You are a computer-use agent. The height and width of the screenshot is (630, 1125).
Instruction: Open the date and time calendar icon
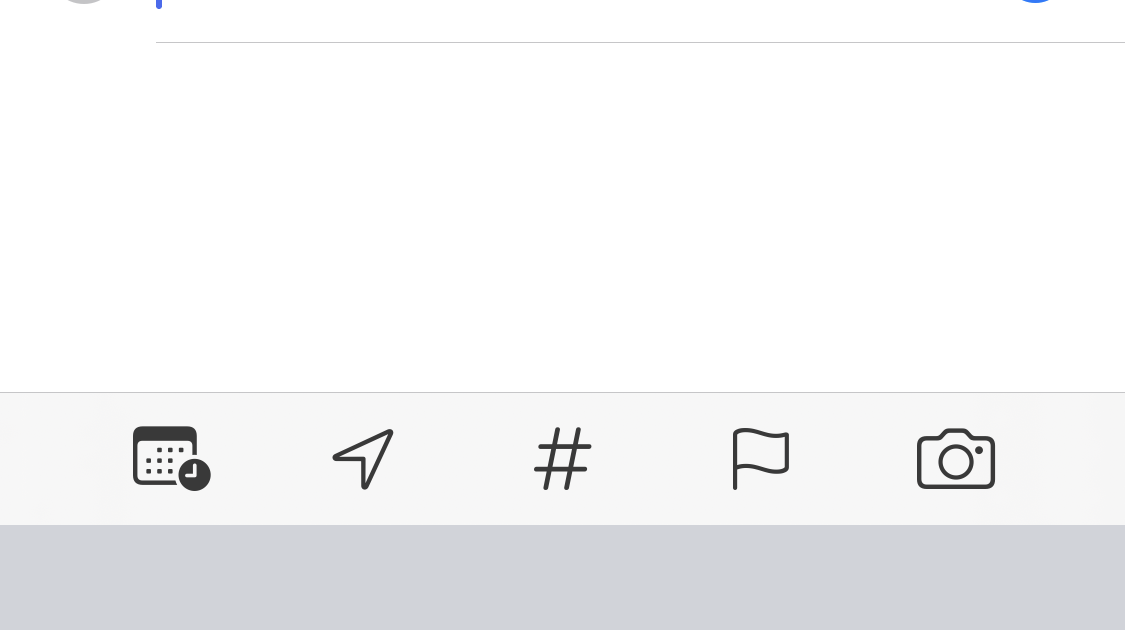coord(171,459)
